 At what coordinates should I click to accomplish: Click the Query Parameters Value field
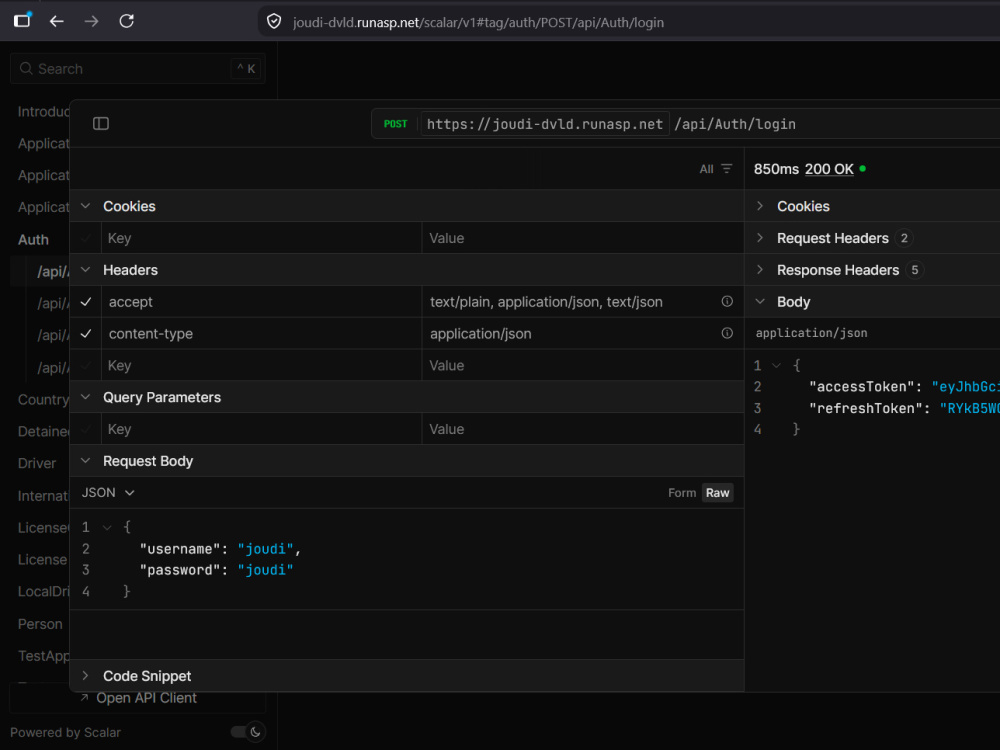pos(583,429)
